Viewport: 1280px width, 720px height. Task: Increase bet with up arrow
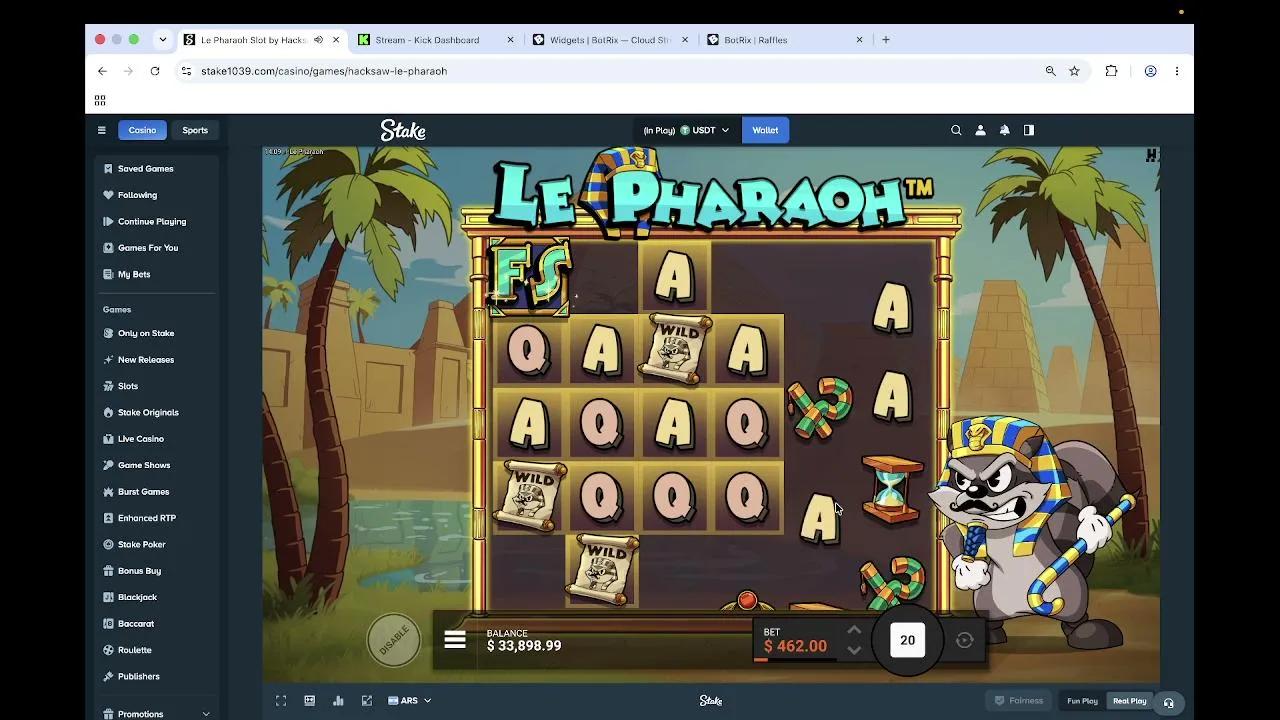click(854, 631)
